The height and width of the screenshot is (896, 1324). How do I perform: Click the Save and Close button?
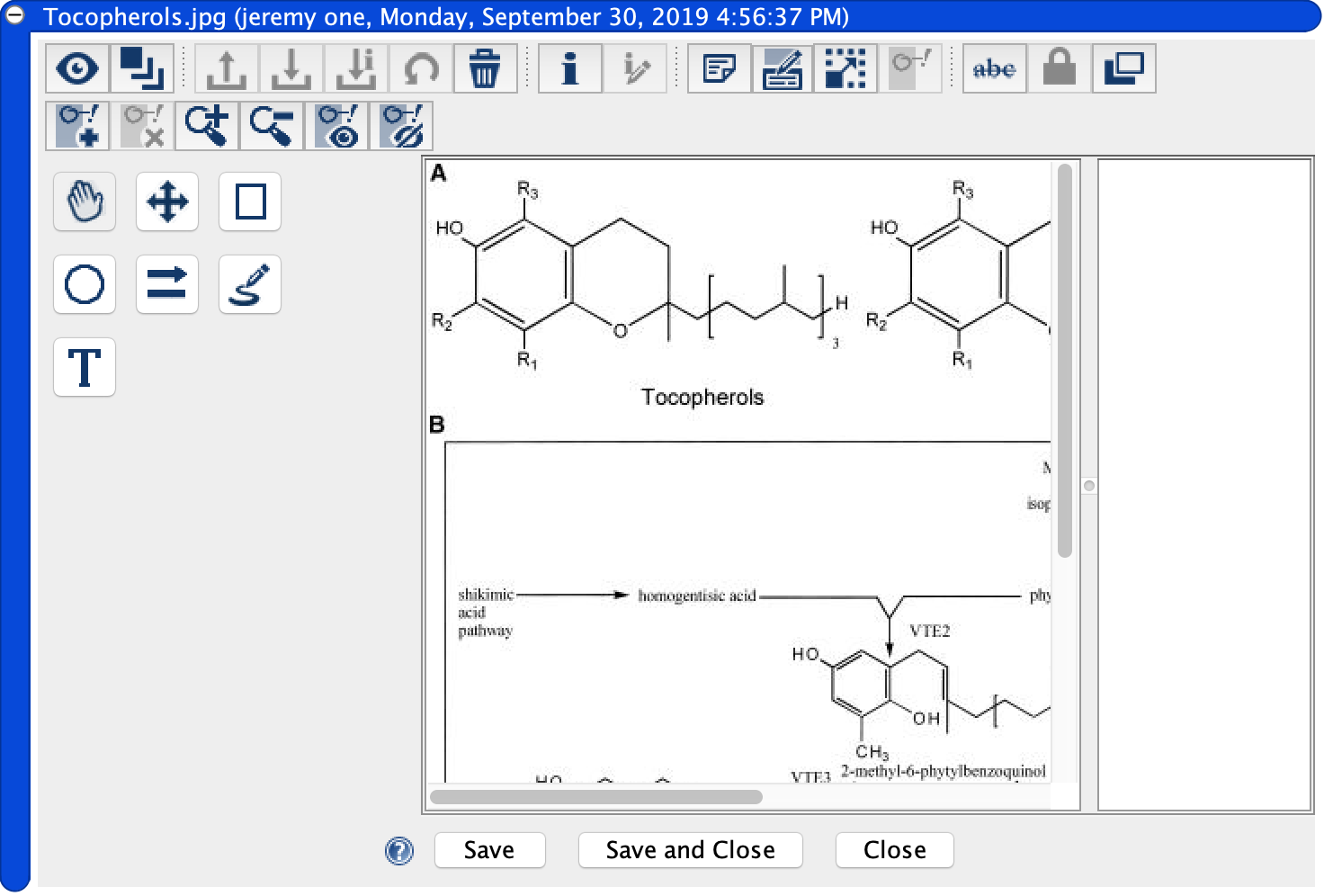(690, 850)
